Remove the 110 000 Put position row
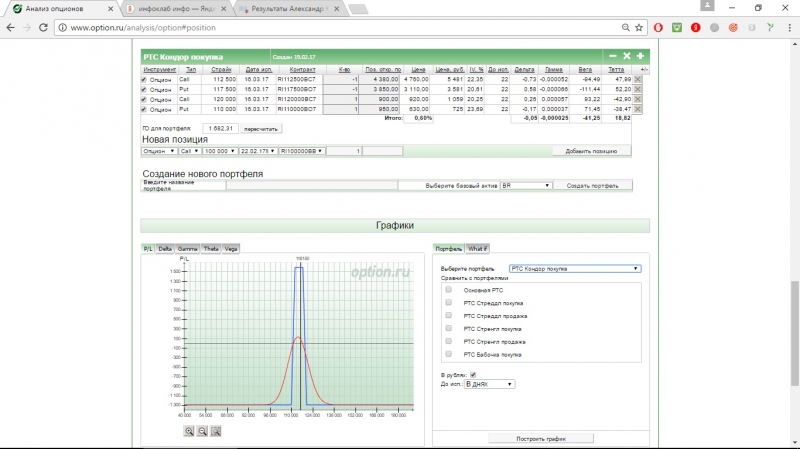 (x=638, y=109)
